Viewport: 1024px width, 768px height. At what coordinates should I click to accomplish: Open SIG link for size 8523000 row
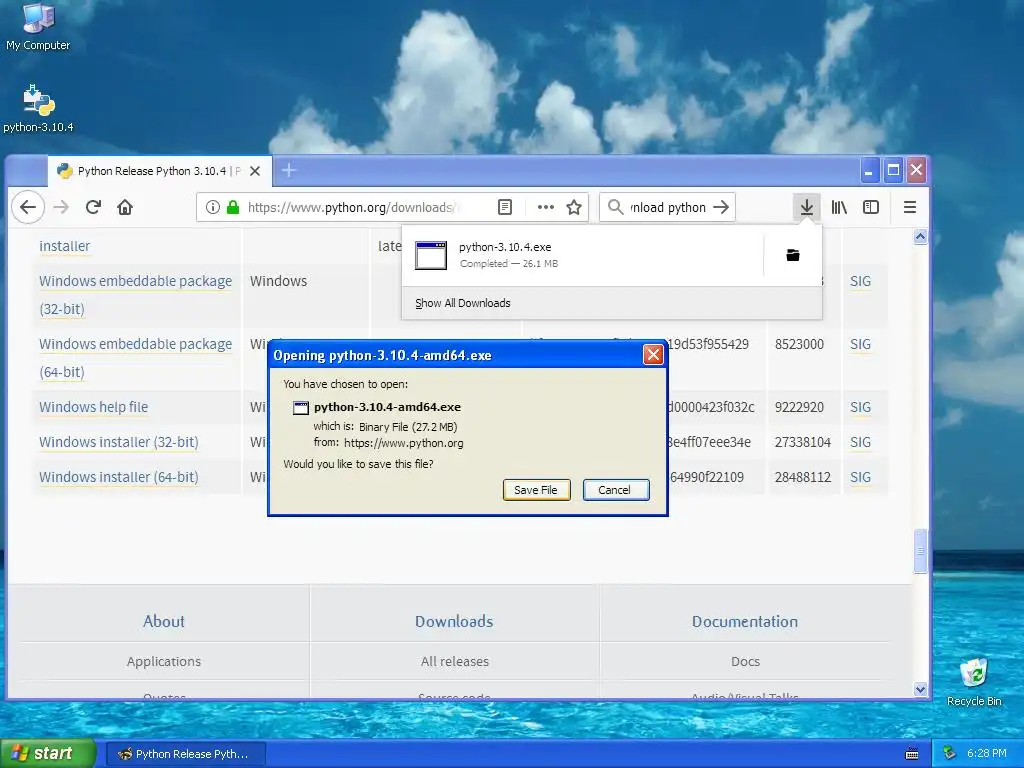[860, 344]
